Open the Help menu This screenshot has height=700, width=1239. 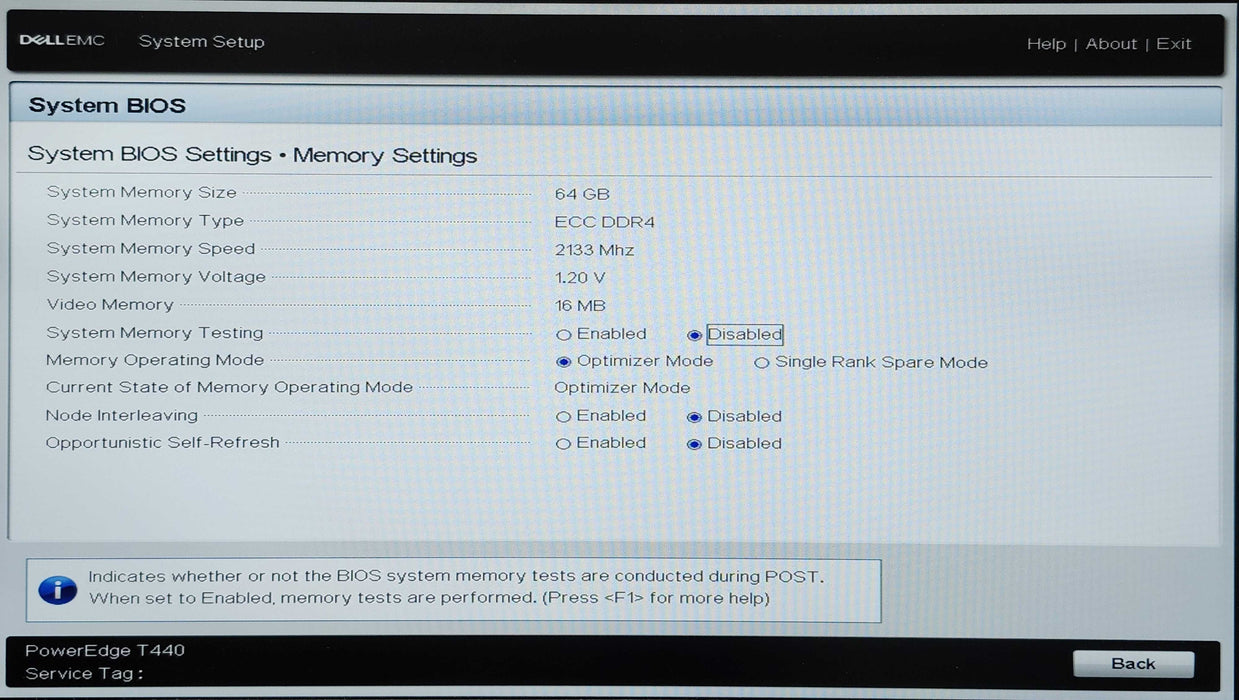point(1046,44)
